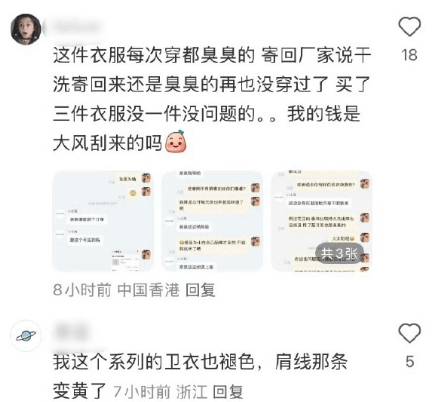Tap the 7小时前 浙江 info label
Image resolution: width=437 pixels, height=402 pixels.
tap(160, 391)
